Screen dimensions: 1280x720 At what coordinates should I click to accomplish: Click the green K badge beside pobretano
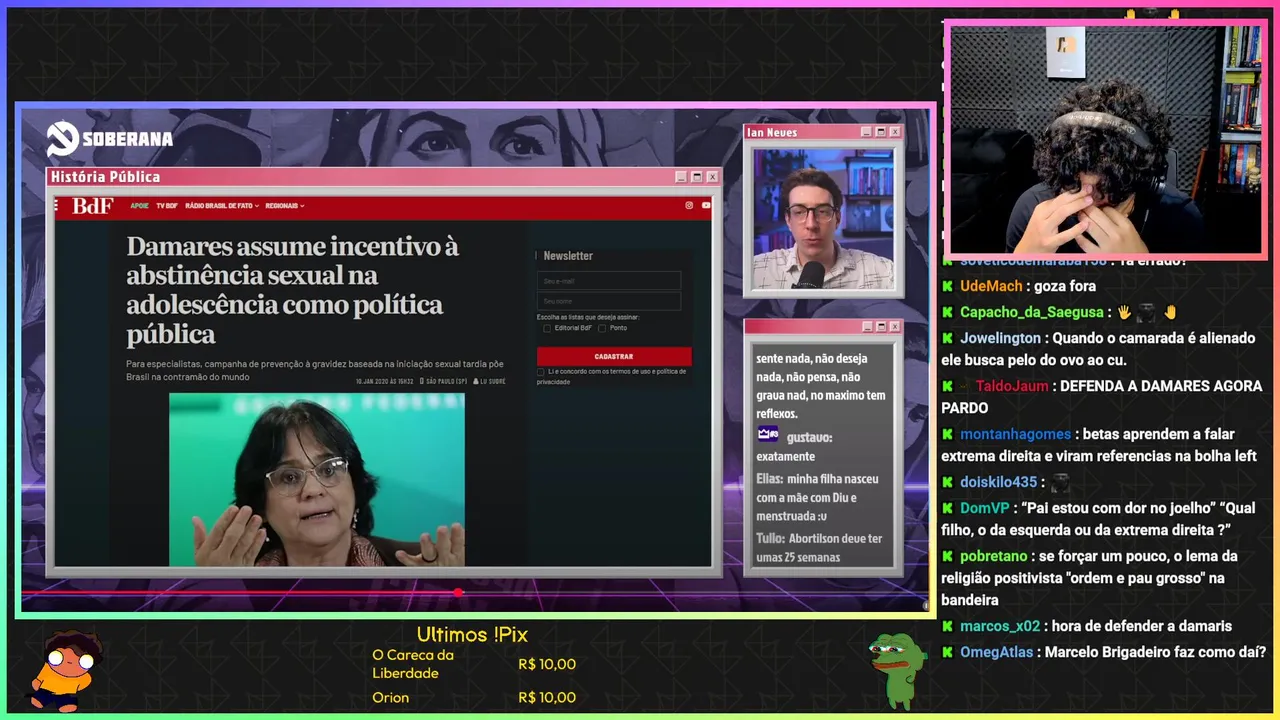tap(947, 556)
